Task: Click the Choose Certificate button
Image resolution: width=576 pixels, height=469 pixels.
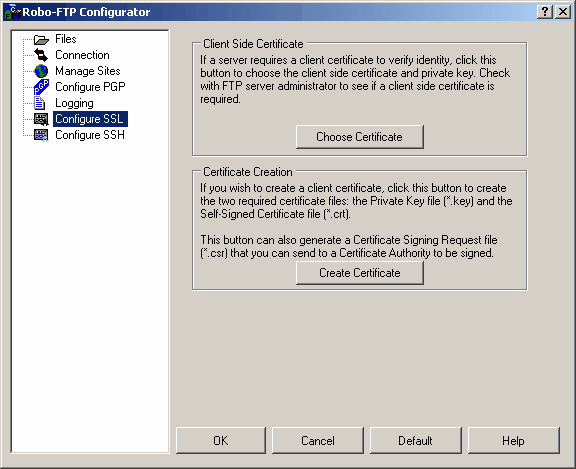Action: pos(360,137)
